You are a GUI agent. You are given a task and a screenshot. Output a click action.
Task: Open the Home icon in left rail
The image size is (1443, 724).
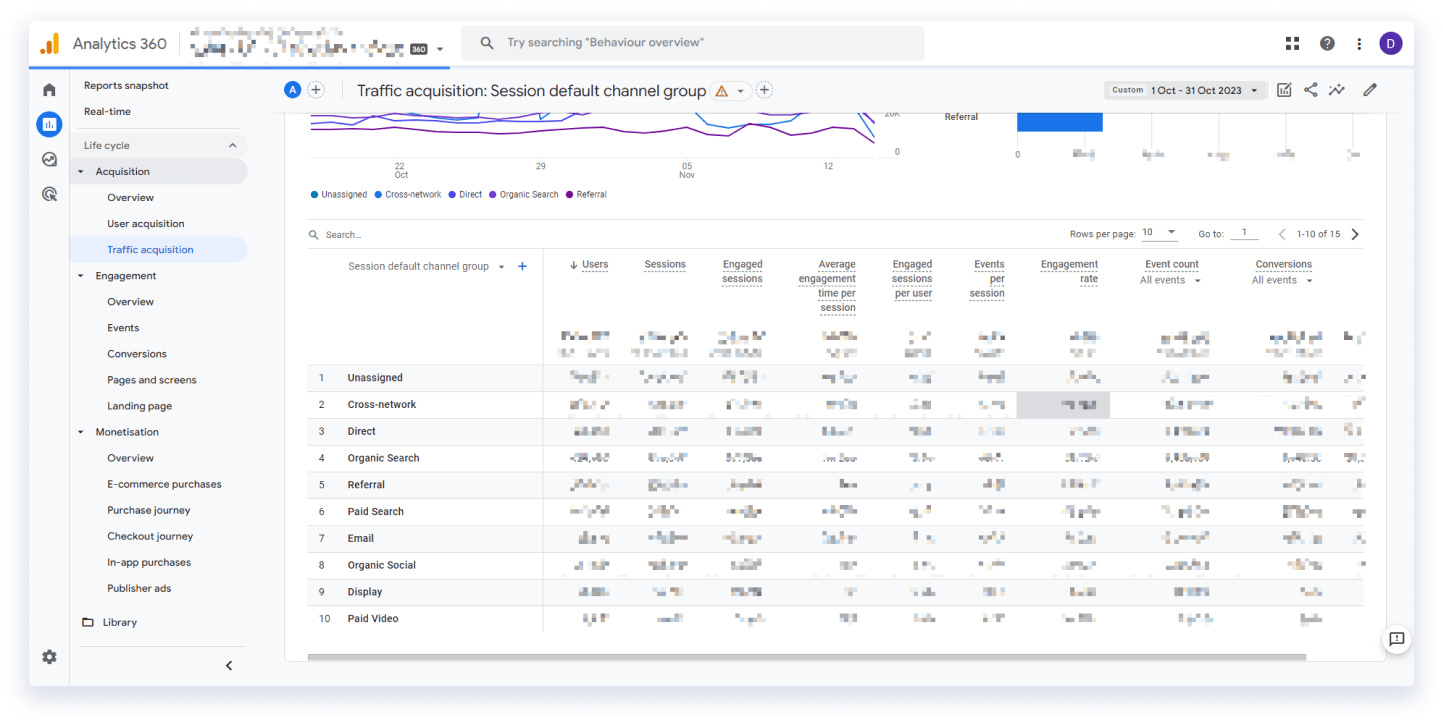pyautogui.click(x=49, y=90)
